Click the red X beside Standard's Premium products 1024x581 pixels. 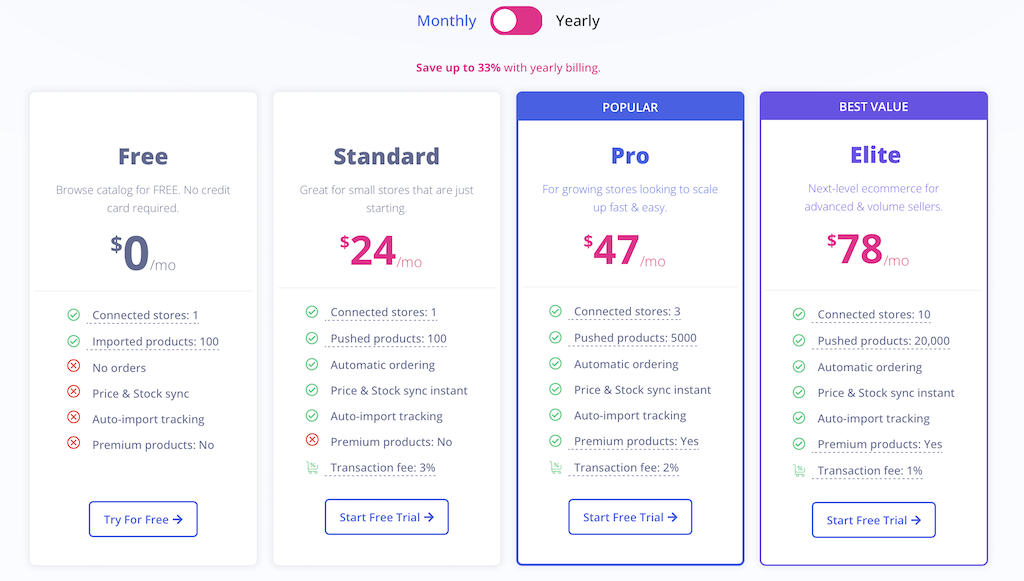313,442
